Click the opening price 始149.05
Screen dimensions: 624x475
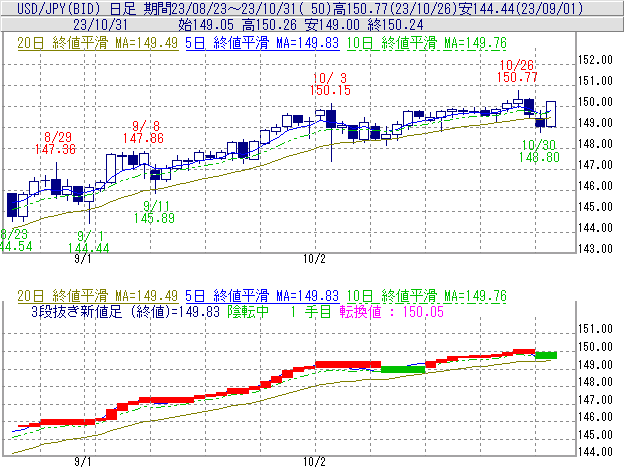pos(206,25)
